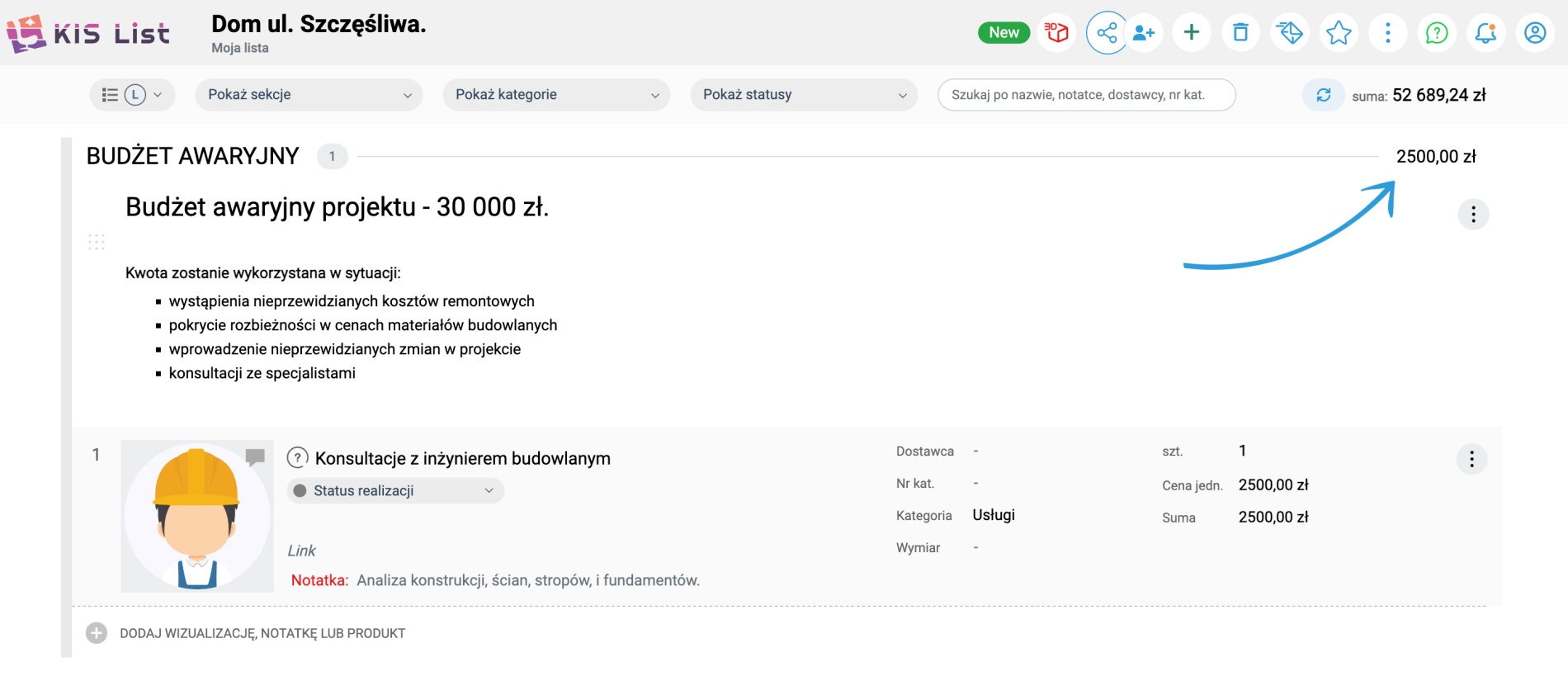Click the share list icon
Image resolution: width=1568 pixels, height=676 pixels.
pyautogui.click(x=1107, y=33)
